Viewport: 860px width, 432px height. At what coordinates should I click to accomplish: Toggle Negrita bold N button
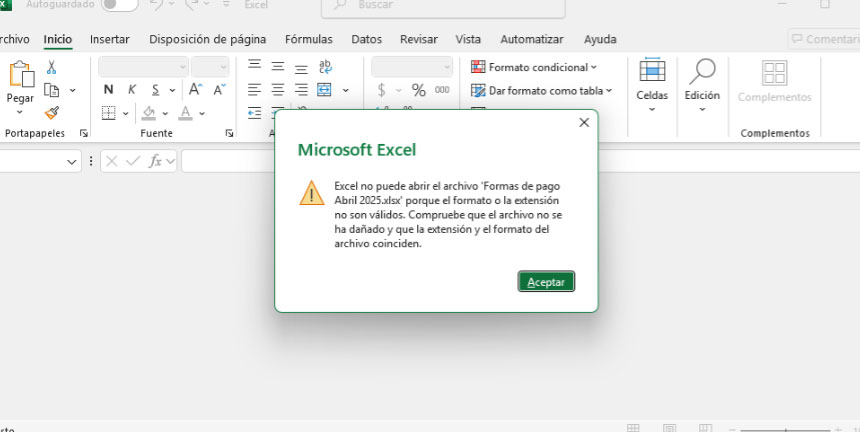click(x=108, y=90)
